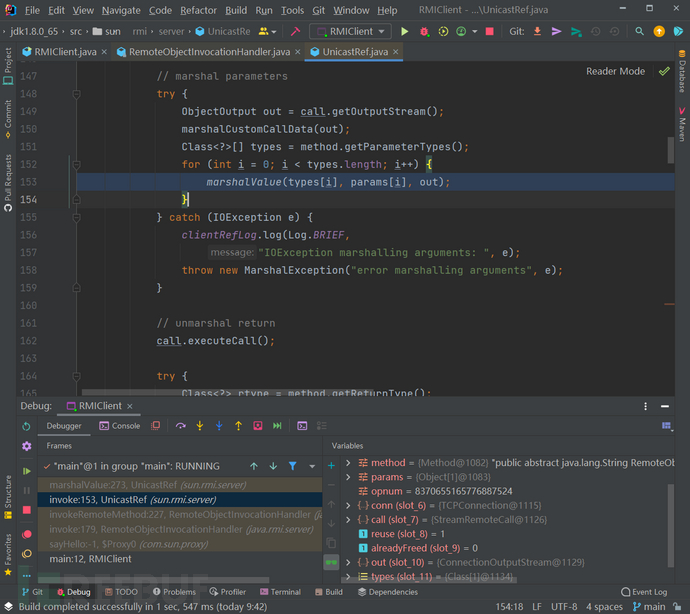Open Search Everywhere magnifier

(x=639, y=31)
